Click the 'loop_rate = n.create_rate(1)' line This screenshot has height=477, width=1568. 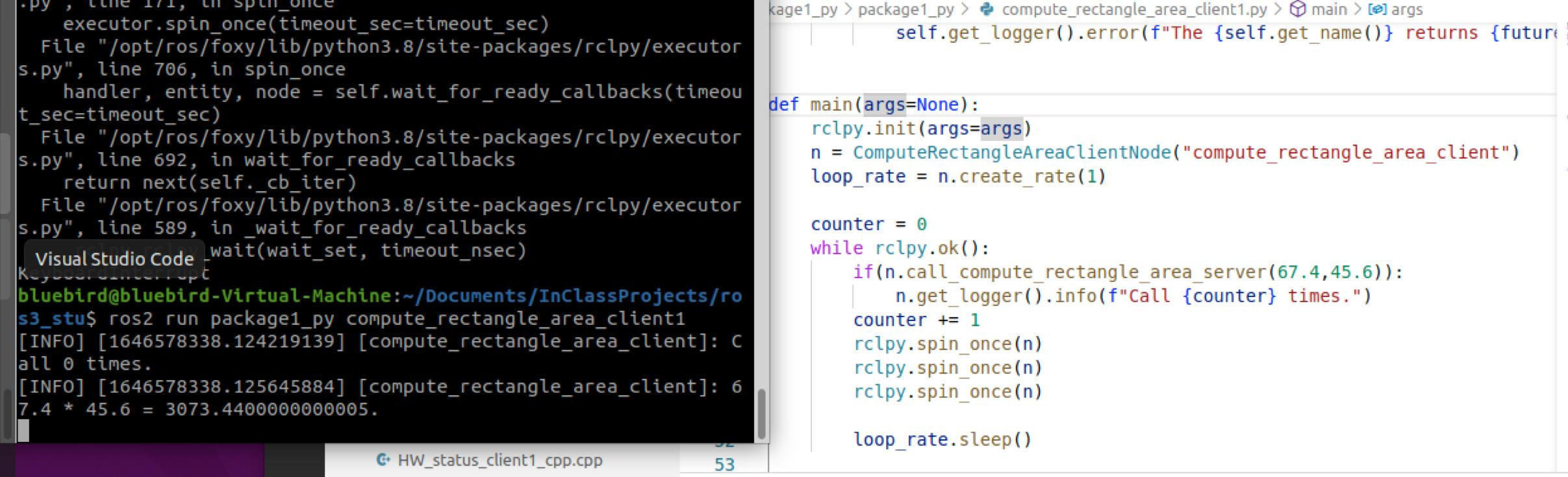[958, 177]
